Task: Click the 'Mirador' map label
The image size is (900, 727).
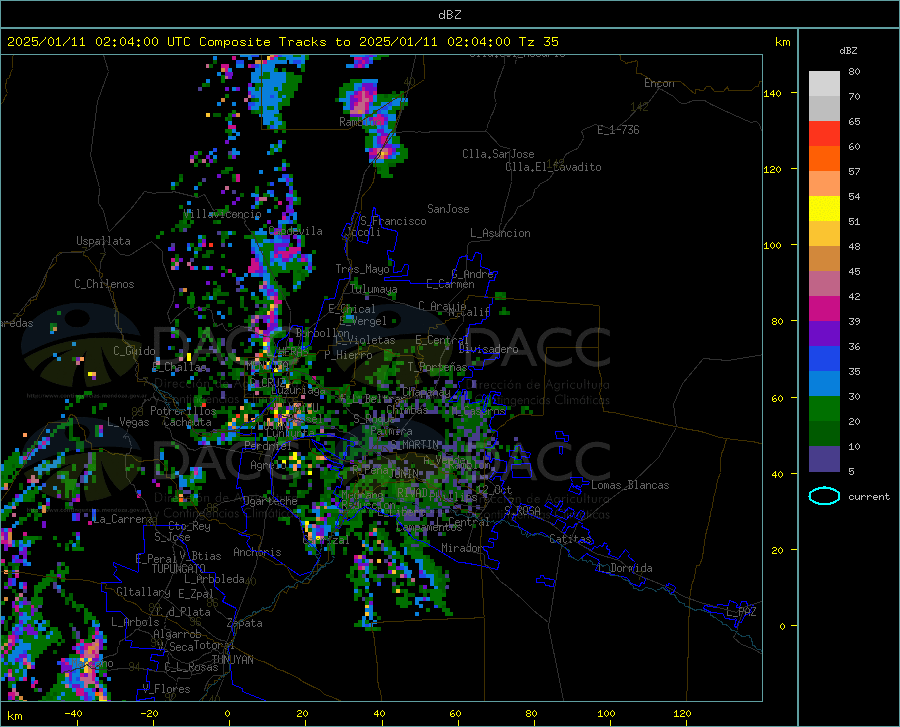Action: pos(461,548)
